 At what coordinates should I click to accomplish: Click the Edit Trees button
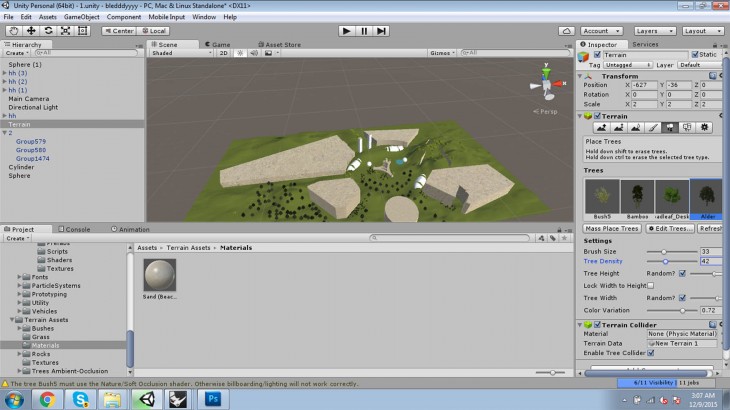coord(669,229)
